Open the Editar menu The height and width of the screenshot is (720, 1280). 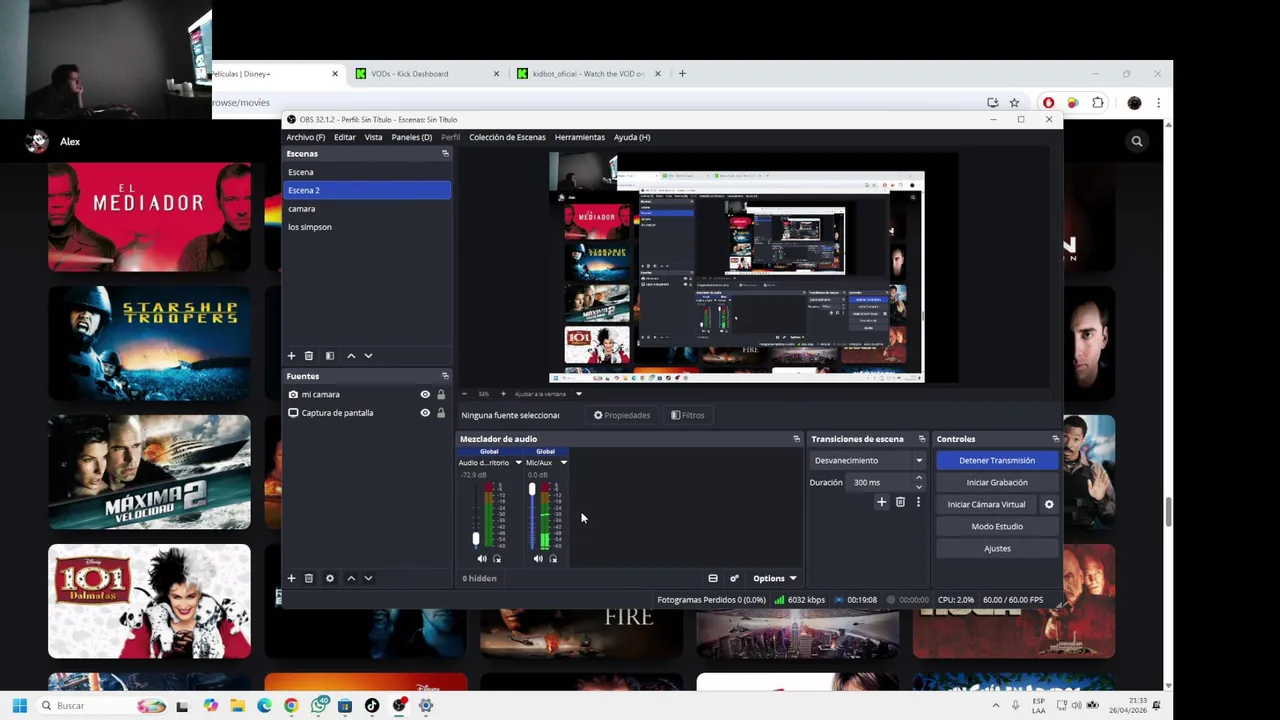[345, 137]
